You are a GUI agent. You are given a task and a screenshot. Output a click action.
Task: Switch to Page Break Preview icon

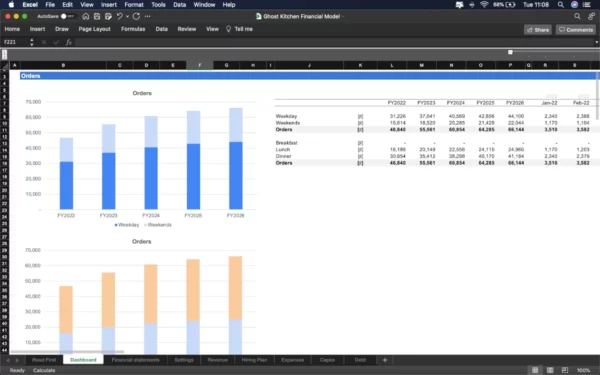coord(565,370)
